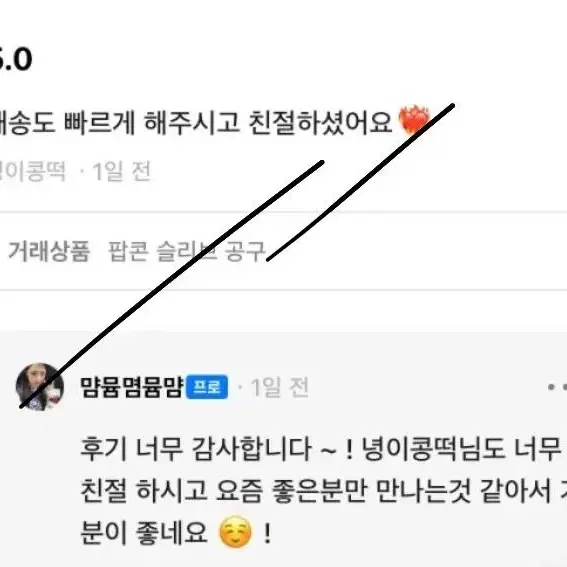Click the smiling face emoji in reply
Screen dimensions: 567x567
coord(235,532)
